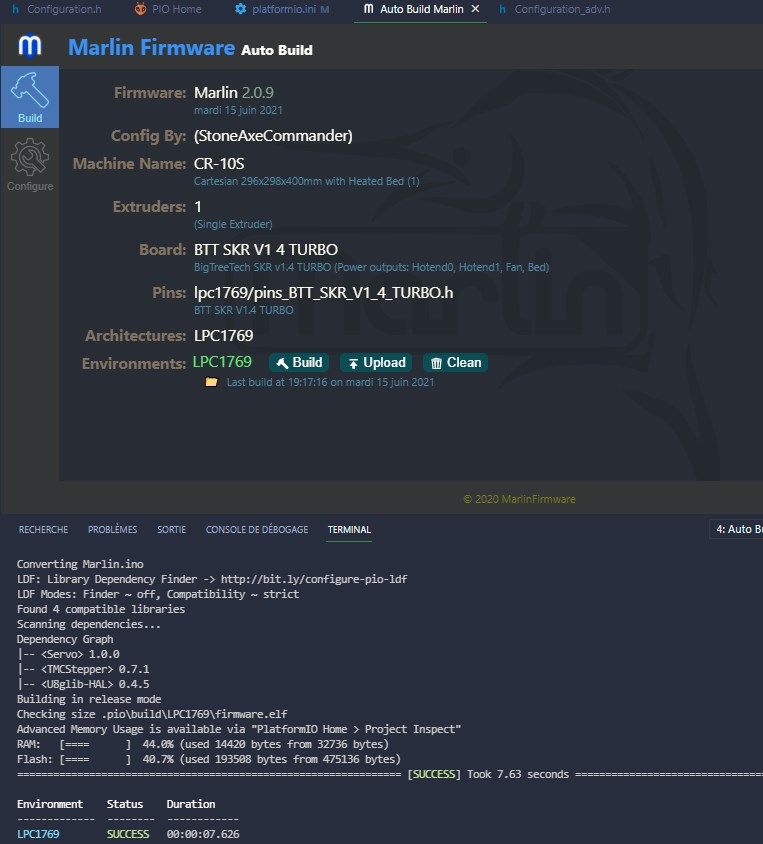Click the Clean trash button
The width and height of the screenshot is (763, 844).
456,363
